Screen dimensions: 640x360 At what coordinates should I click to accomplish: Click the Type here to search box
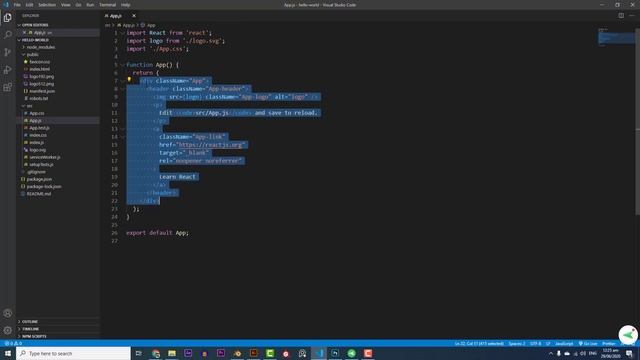(x=73, y=353)
